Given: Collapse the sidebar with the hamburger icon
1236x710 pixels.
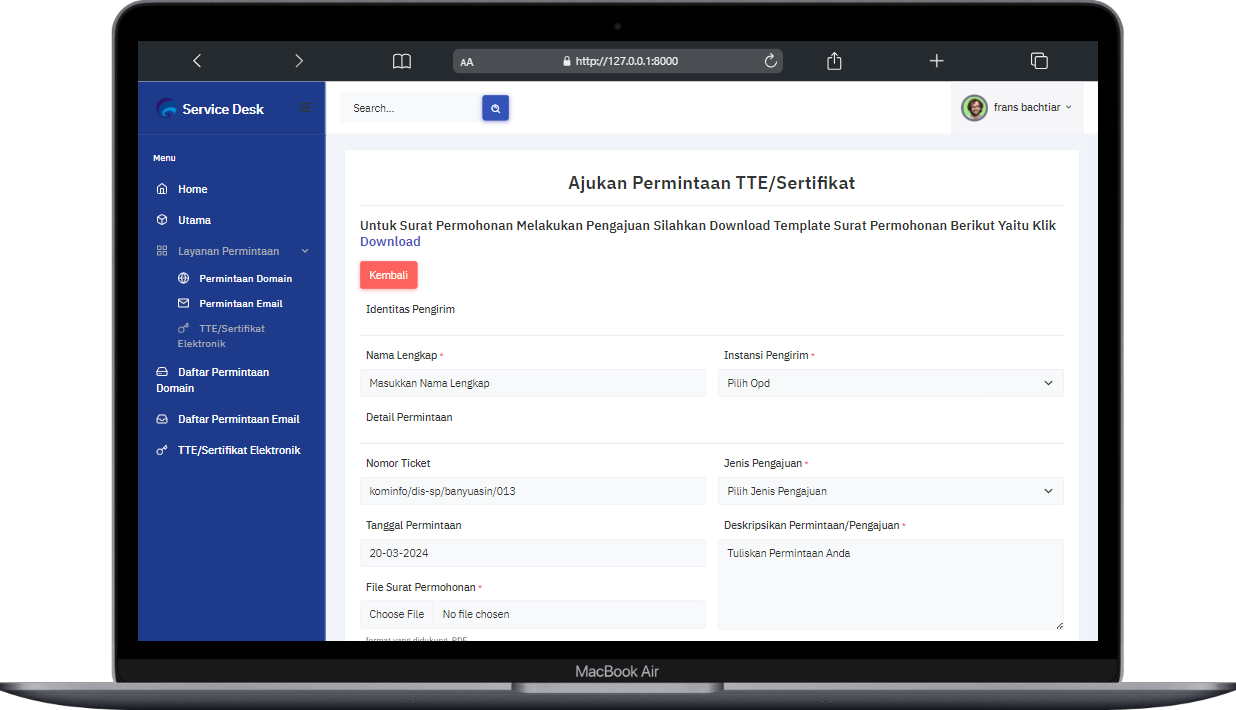Looking at the screenshot, I should (306, 108).
